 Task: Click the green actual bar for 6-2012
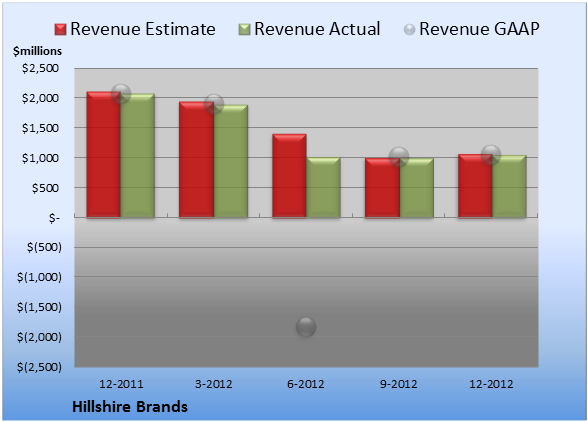[323, 187]
